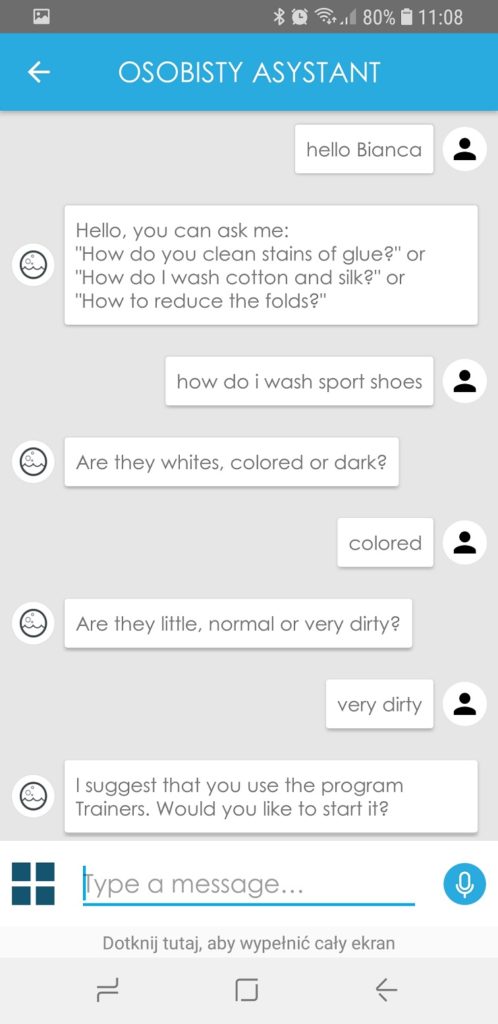Tap the 'OSOBISTY ASYSTANT' header title

(x=249, y=72)
